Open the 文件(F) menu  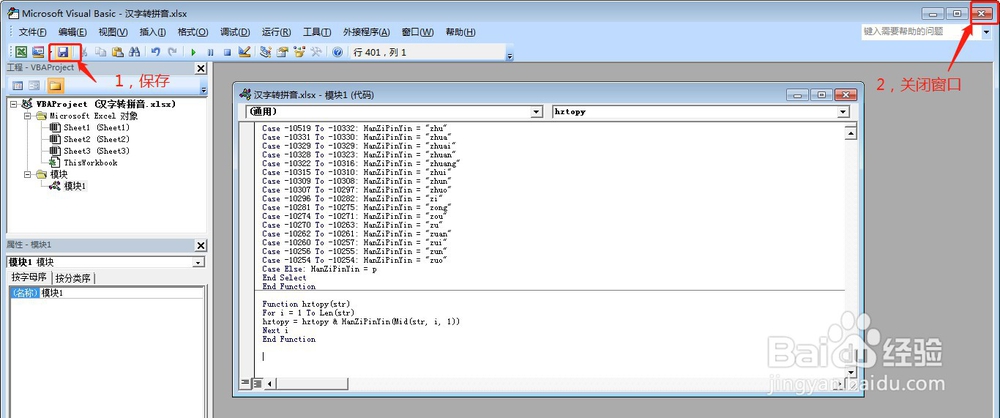tap(33, 33)
